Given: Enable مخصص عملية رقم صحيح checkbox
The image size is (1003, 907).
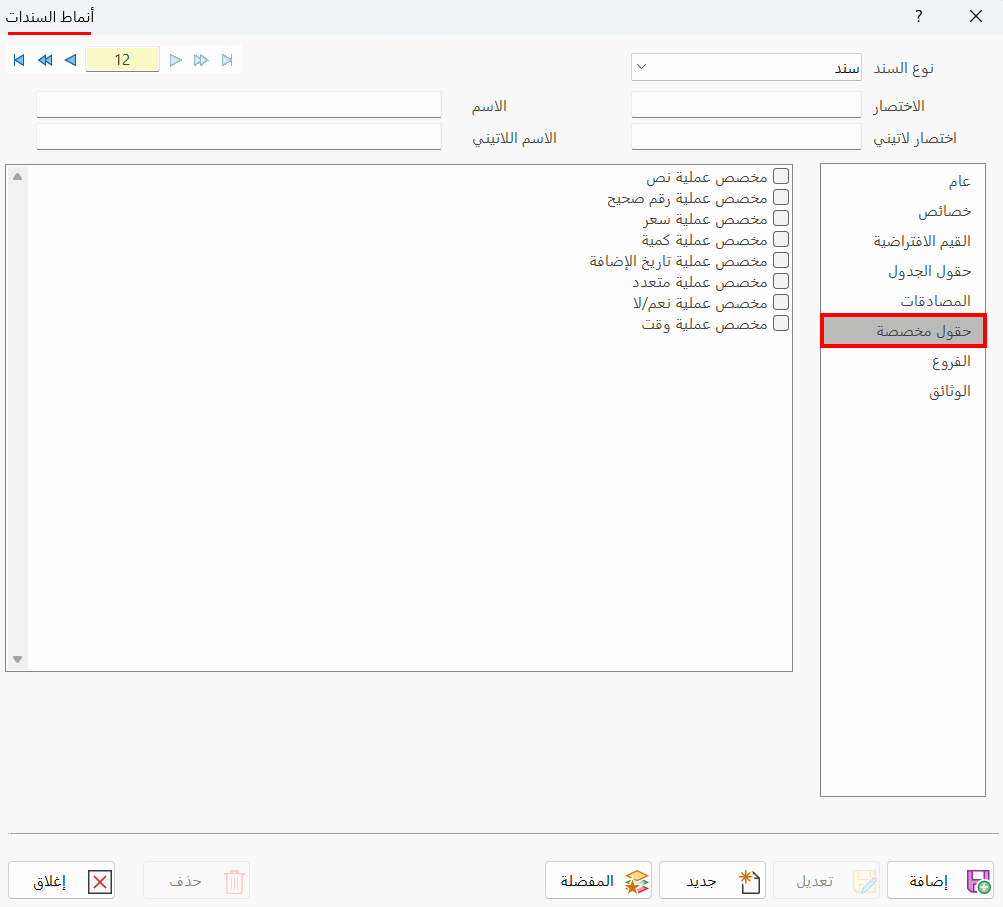Looking at the screenshot, I should (780, 197).
